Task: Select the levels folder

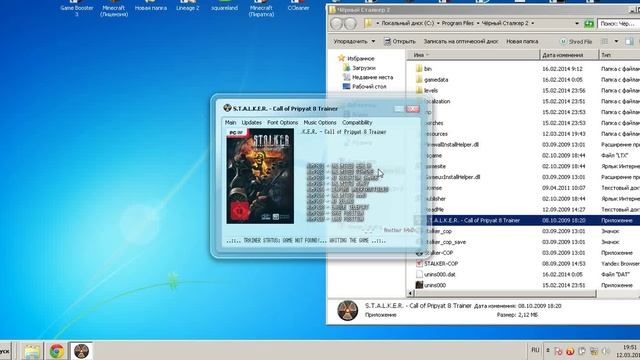Action: [x=427, y=90]
